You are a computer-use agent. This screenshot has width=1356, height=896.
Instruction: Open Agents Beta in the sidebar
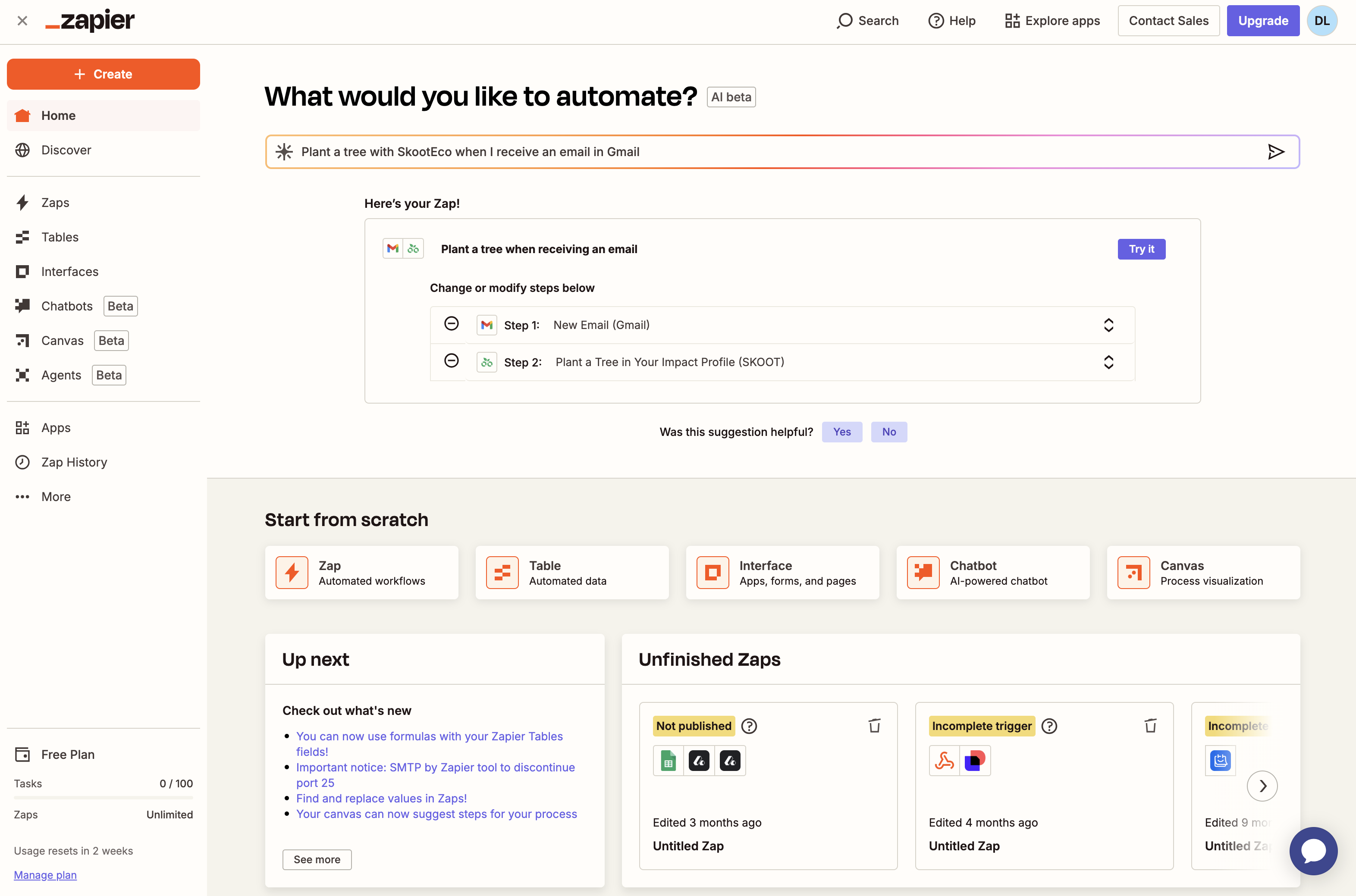(x=104, y=375)
